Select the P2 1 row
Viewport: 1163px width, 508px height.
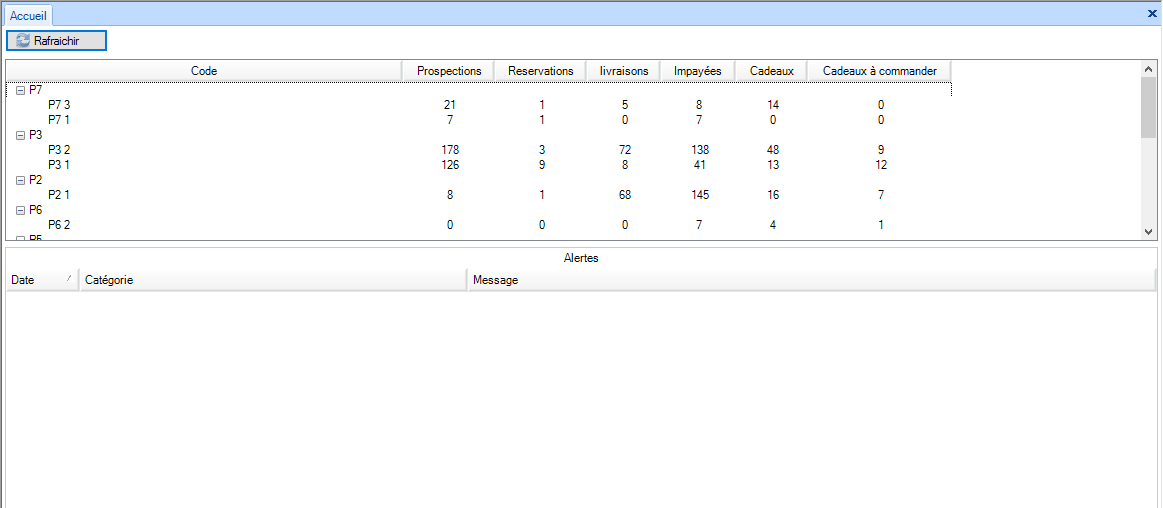[59, 196]
